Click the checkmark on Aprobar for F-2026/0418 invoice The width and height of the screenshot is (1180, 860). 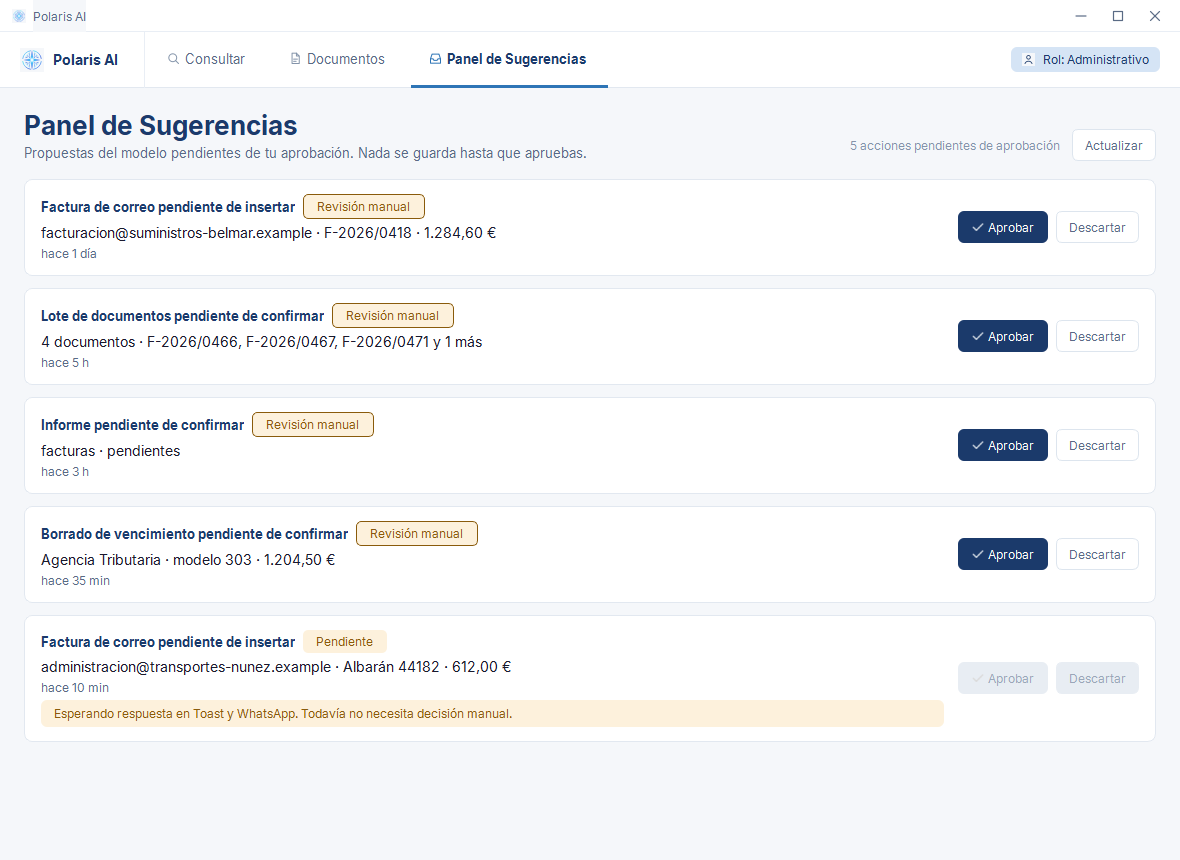978,227
